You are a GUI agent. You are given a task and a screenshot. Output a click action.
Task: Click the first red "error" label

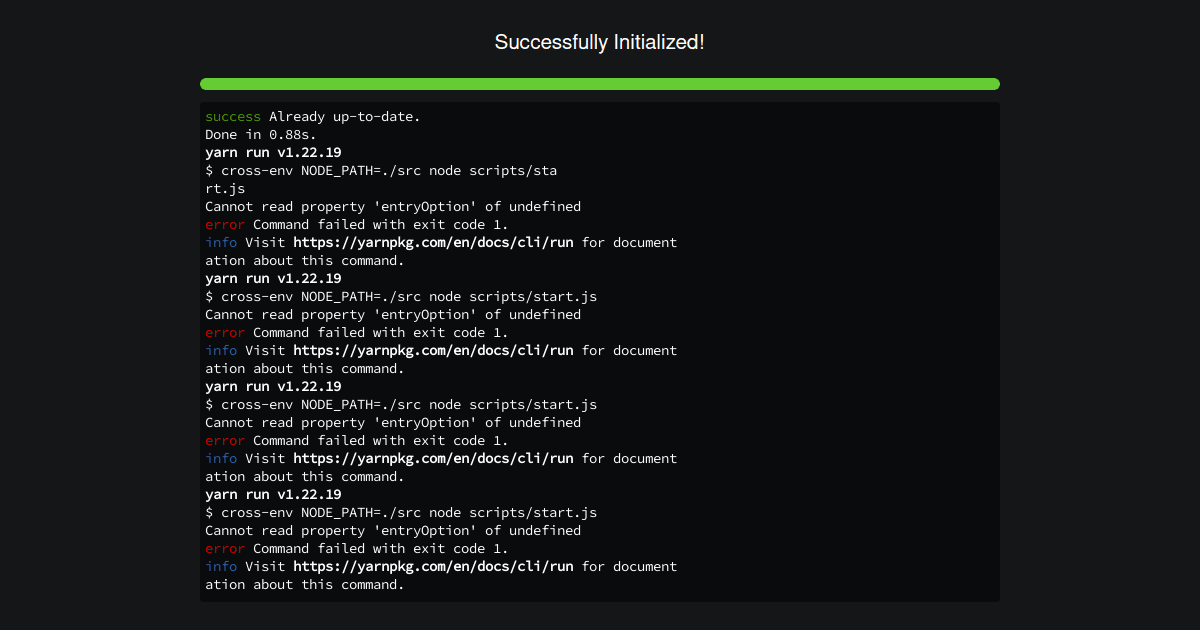pos(225,224)
